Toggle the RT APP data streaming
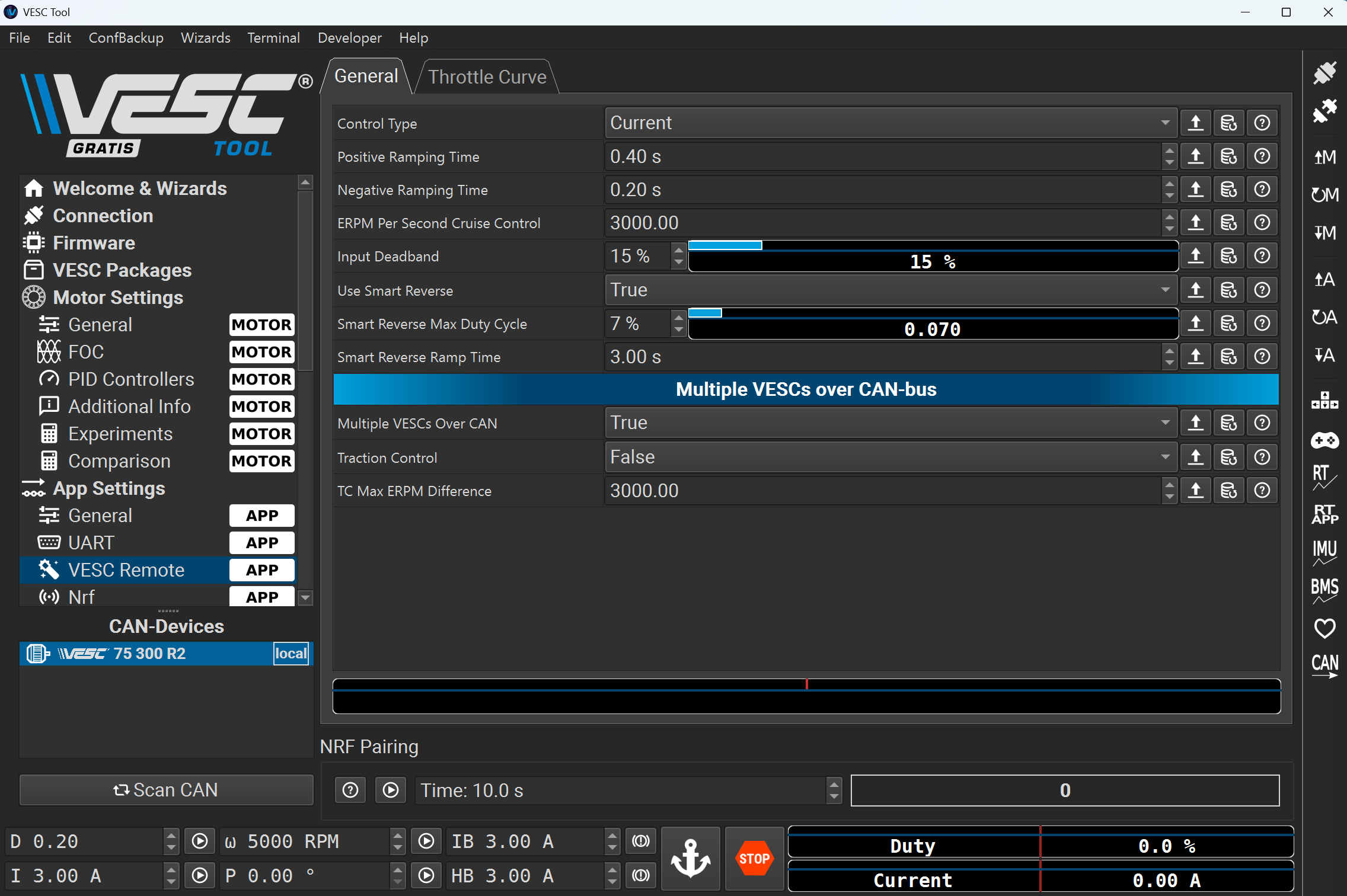The height and width of the screenshot is (896, 1347). pyautogui.click(x=1324, y=514)
